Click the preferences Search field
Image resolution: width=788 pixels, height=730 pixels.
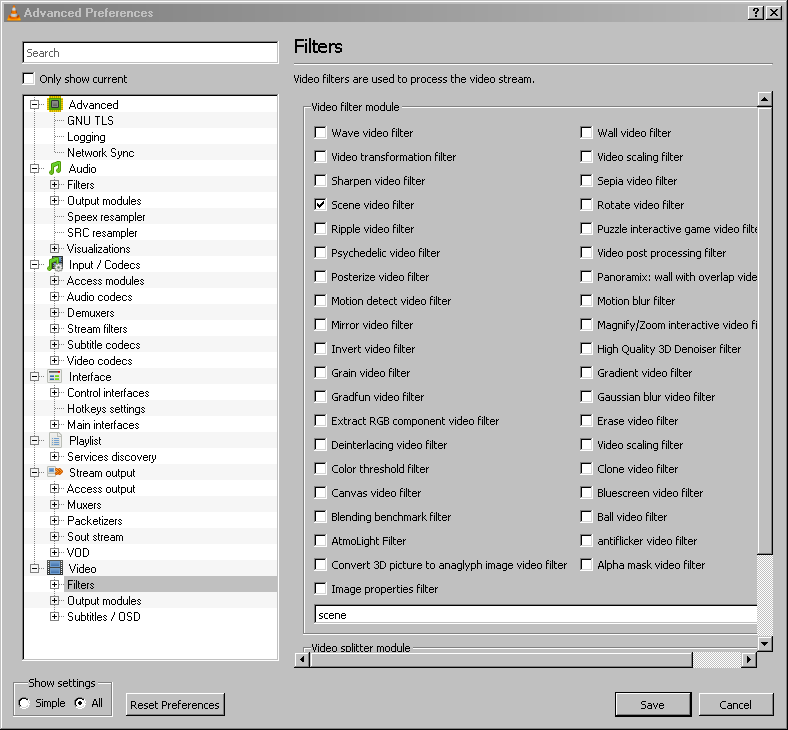click(x=150, y=53)
